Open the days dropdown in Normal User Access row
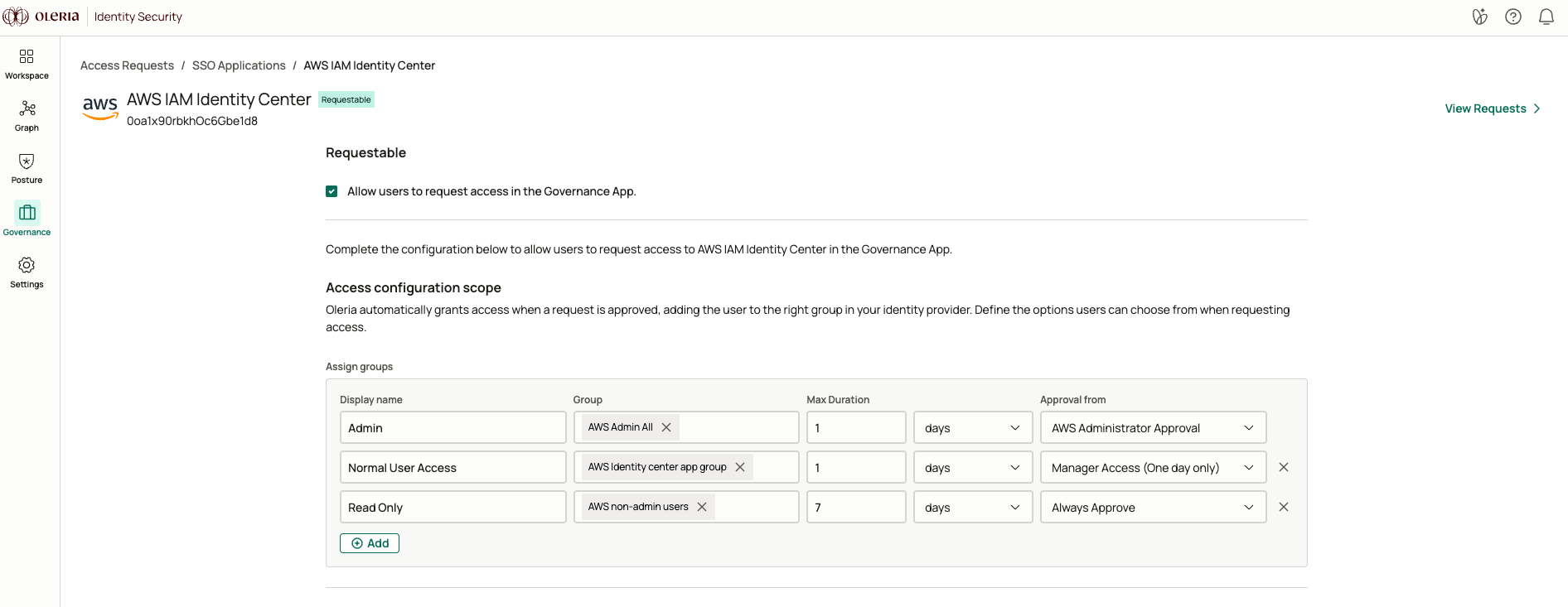 973,467
